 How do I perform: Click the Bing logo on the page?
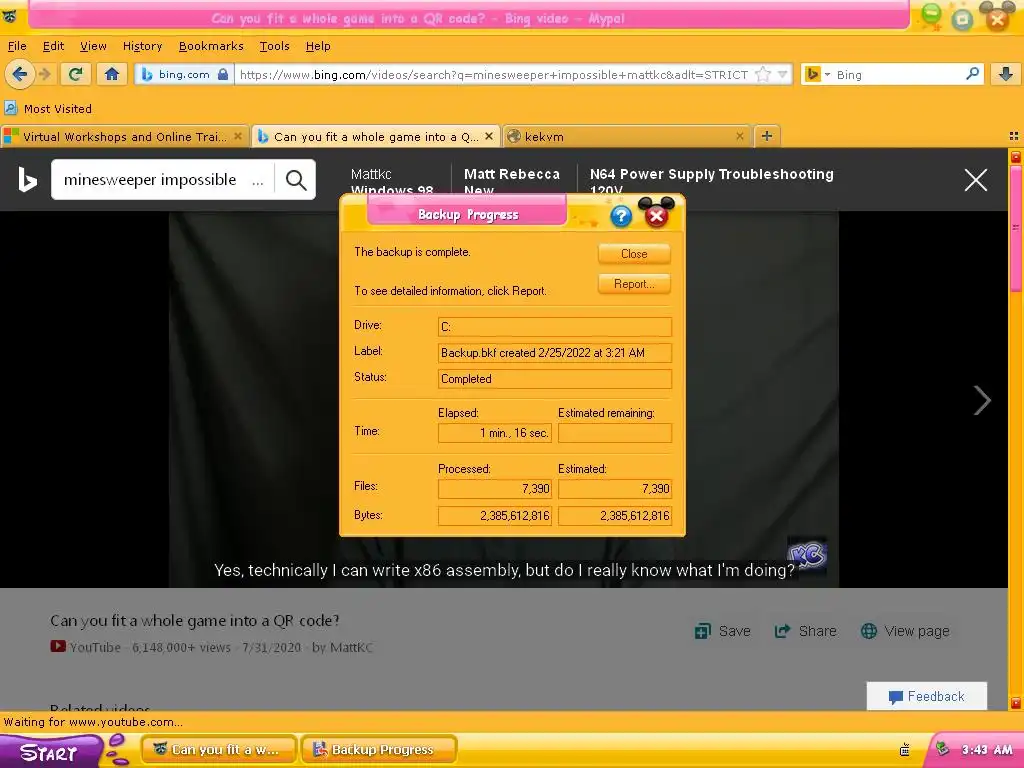tap(27, 180)
